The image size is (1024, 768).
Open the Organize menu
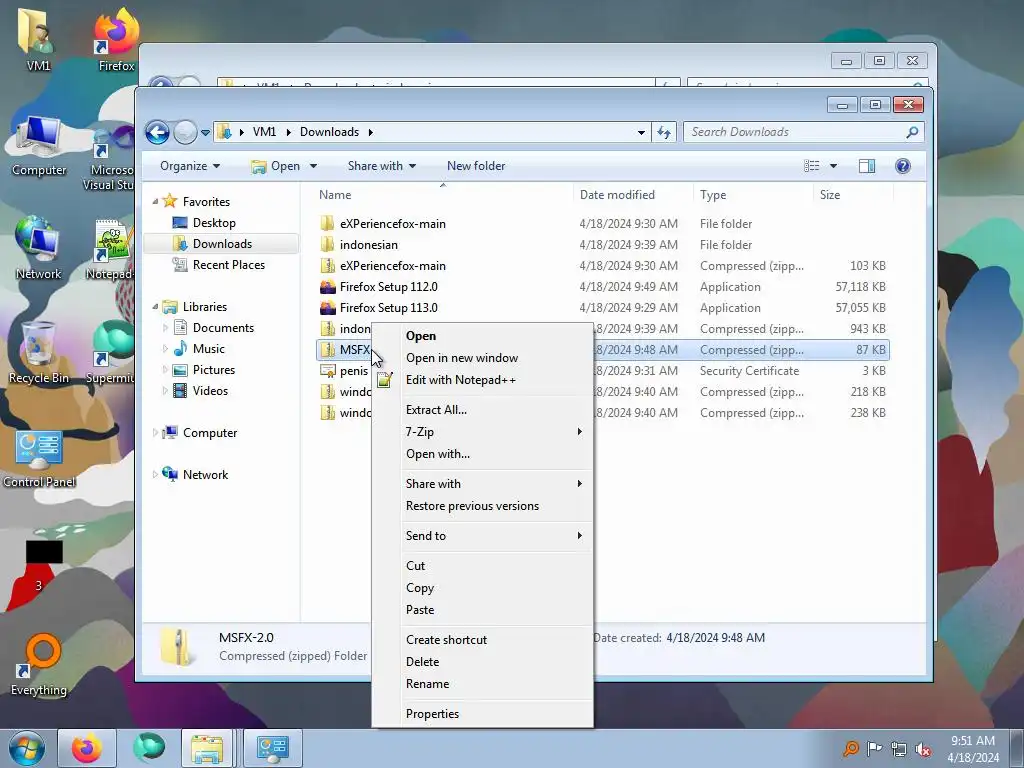point(190,166)
